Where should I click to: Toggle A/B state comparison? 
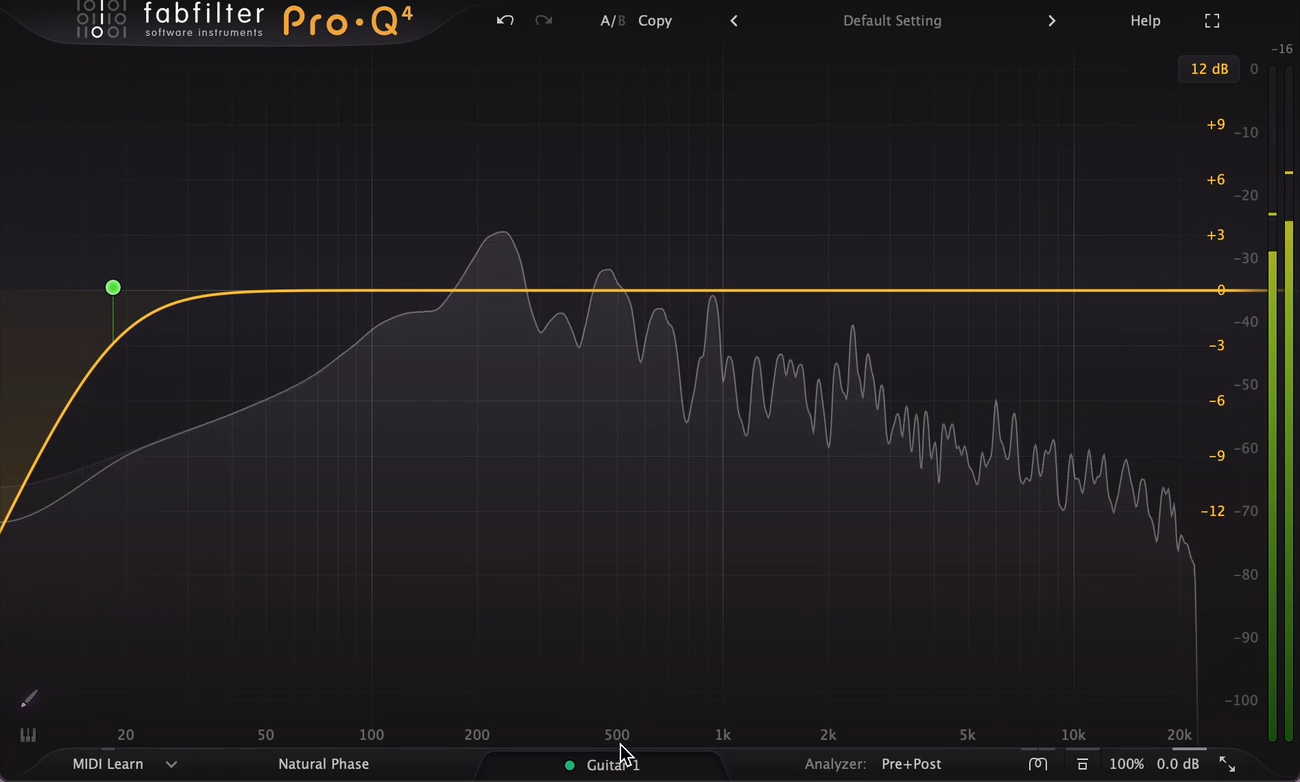click(x=612, y=21)
